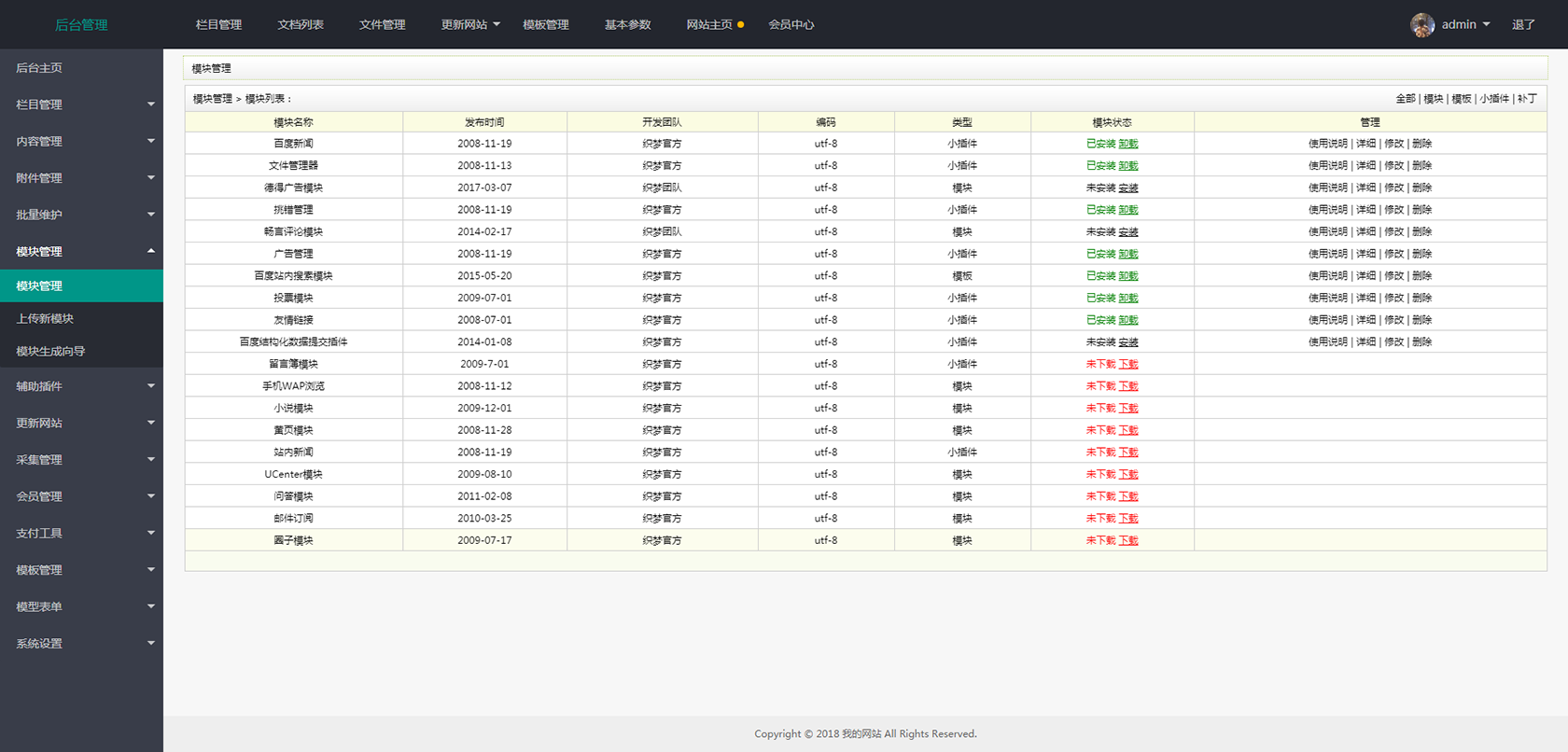Open the admin user dropdown
Viewport: 1568px width, 752px height.
[1465, 25]
